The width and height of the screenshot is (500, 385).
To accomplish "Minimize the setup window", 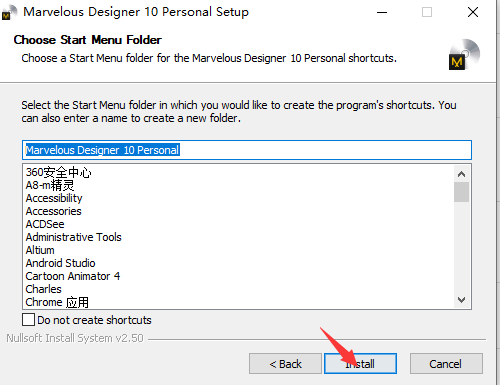I will (x=382, y=13).
